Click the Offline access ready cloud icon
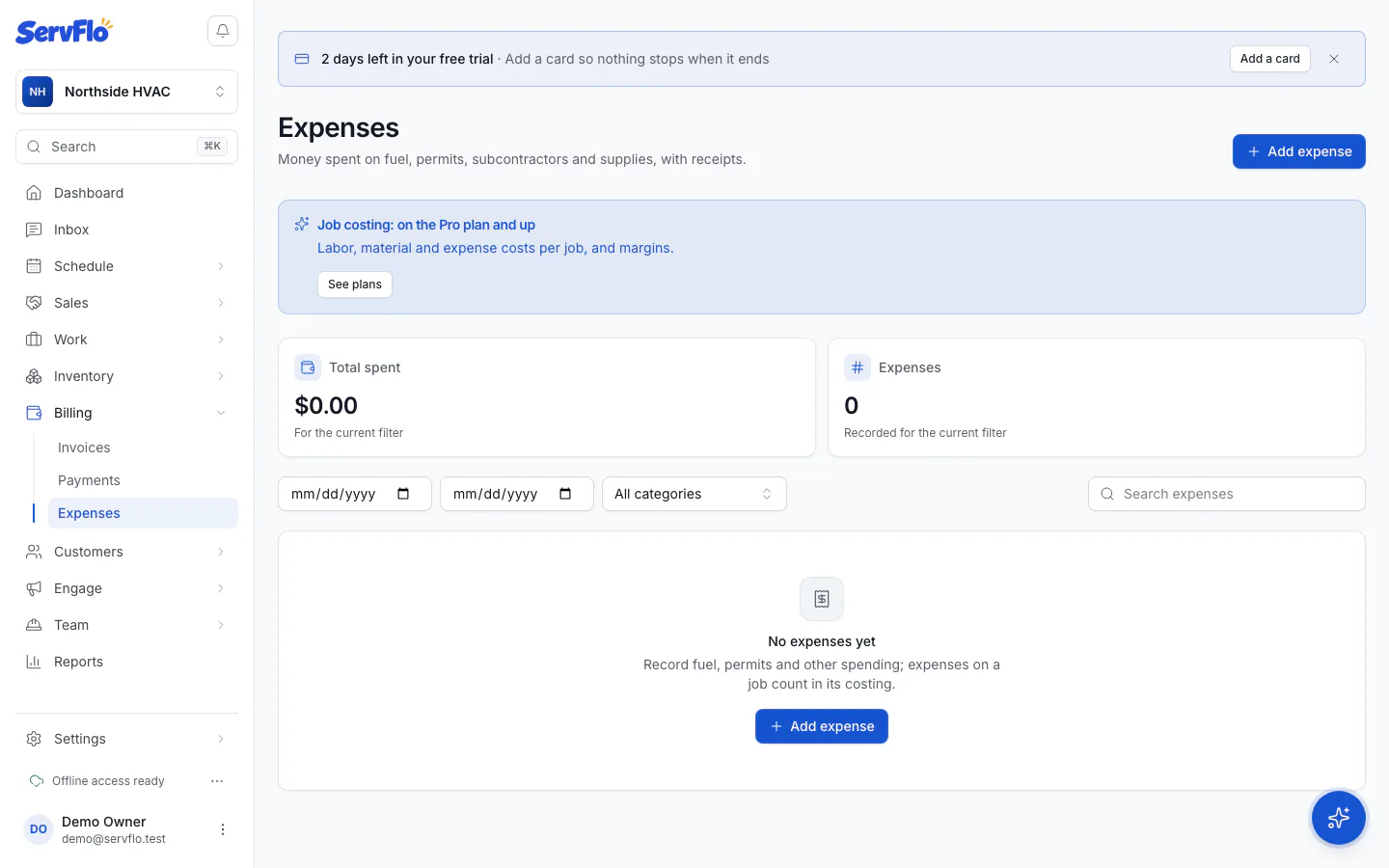Image resolution: width=1389 pixels, height=868 pixels. pos(37,781)
